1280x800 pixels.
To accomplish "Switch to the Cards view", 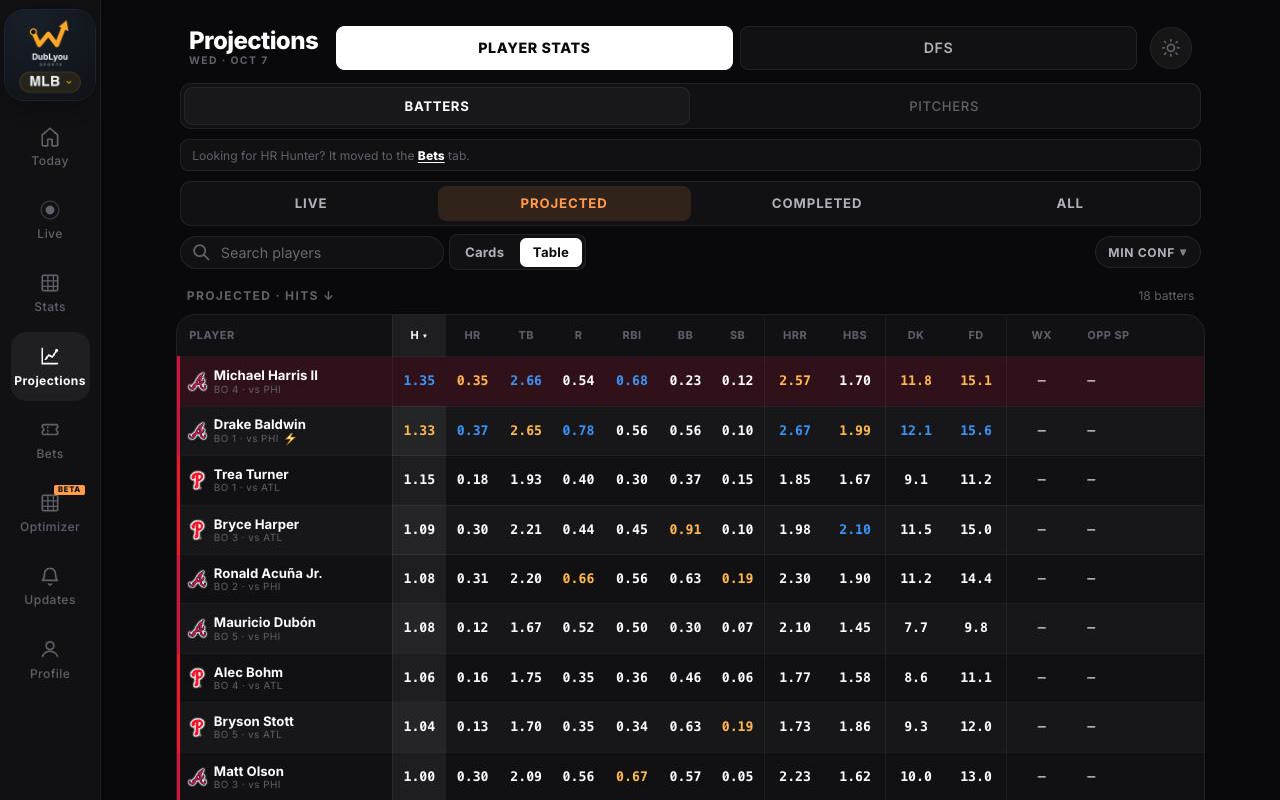I will tap(484, 253).
